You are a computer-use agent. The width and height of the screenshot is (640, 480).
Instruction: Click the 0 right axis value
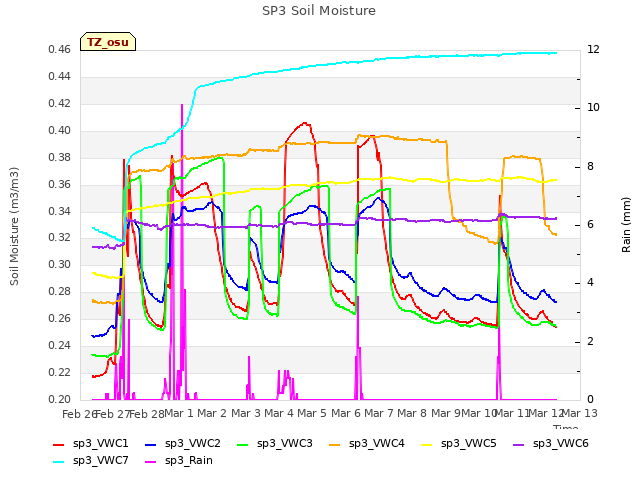coord(590,400)
